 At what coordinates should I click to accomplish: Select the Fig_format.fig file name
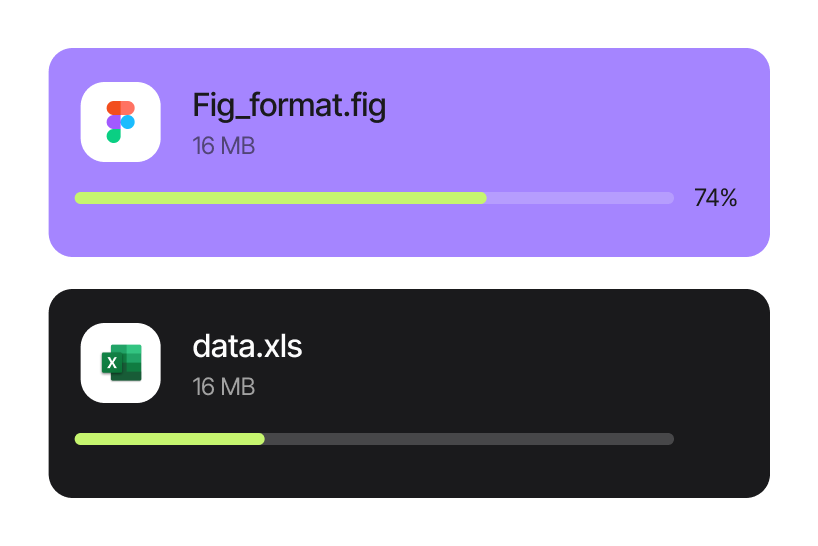pyautogui.click(x=288, y=105)
